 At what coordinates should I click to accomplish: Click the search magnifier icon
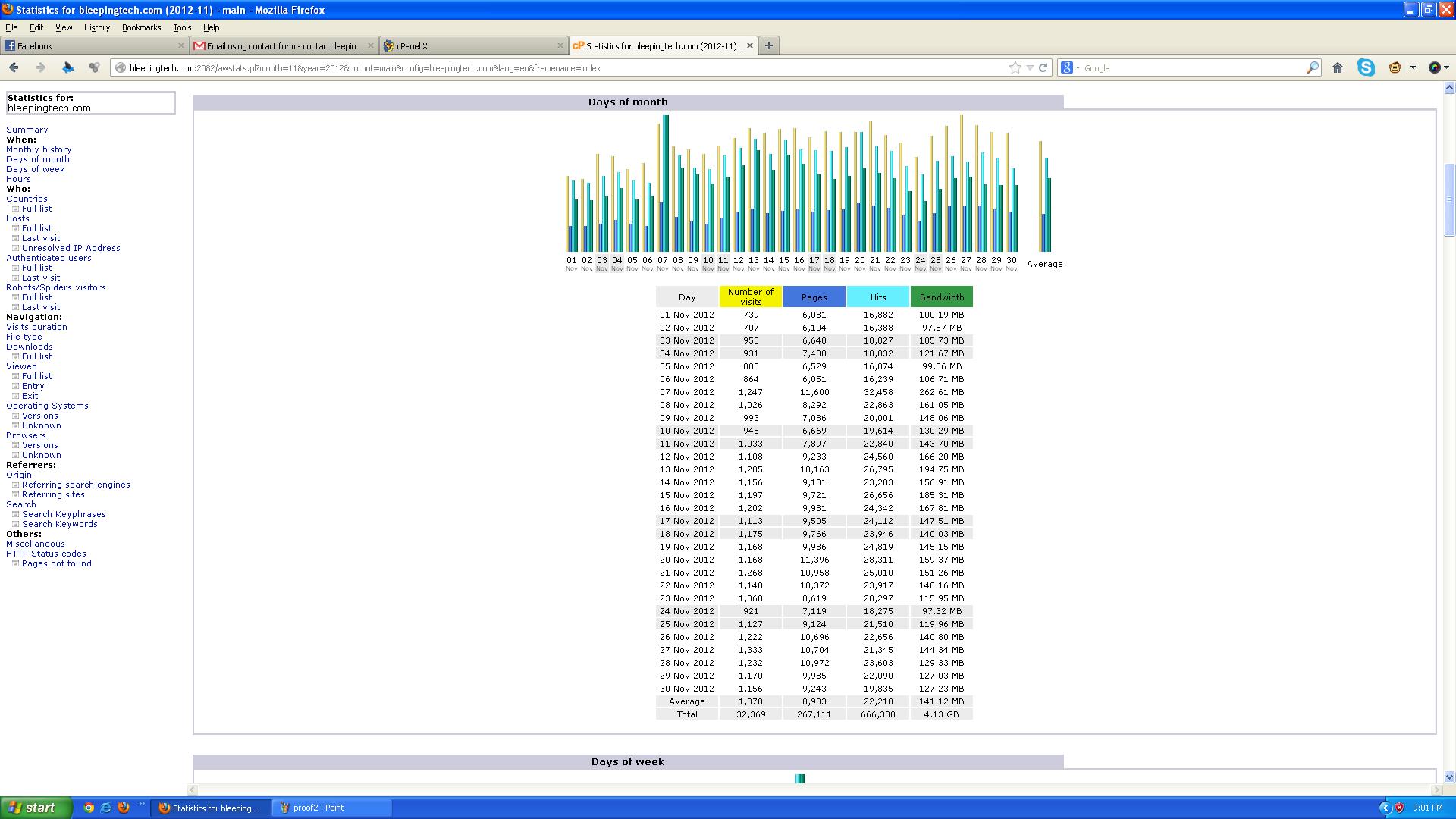click(x=1313, y=67)
